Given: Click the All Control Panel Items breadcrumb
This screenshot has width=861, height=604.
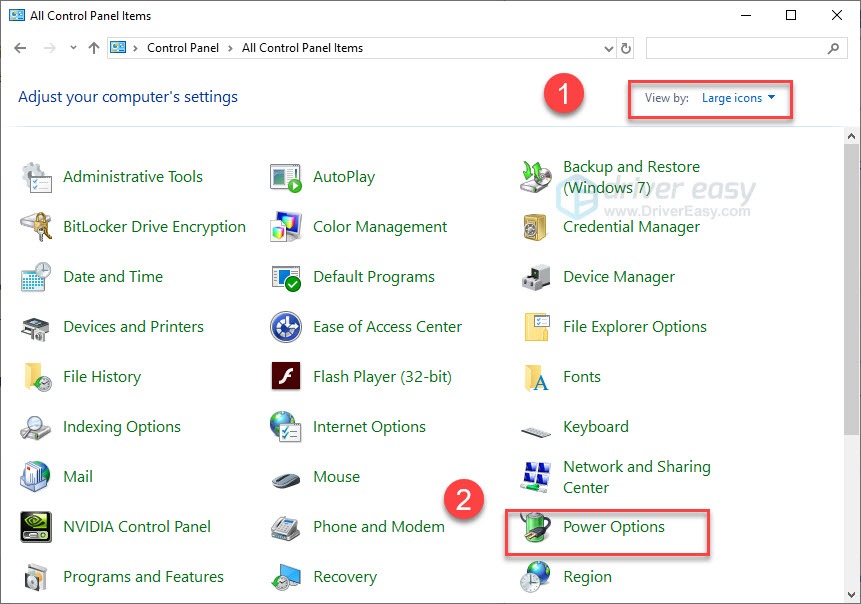Looking at the screenshot, I should pyautogui.click(x=303, y=48).
